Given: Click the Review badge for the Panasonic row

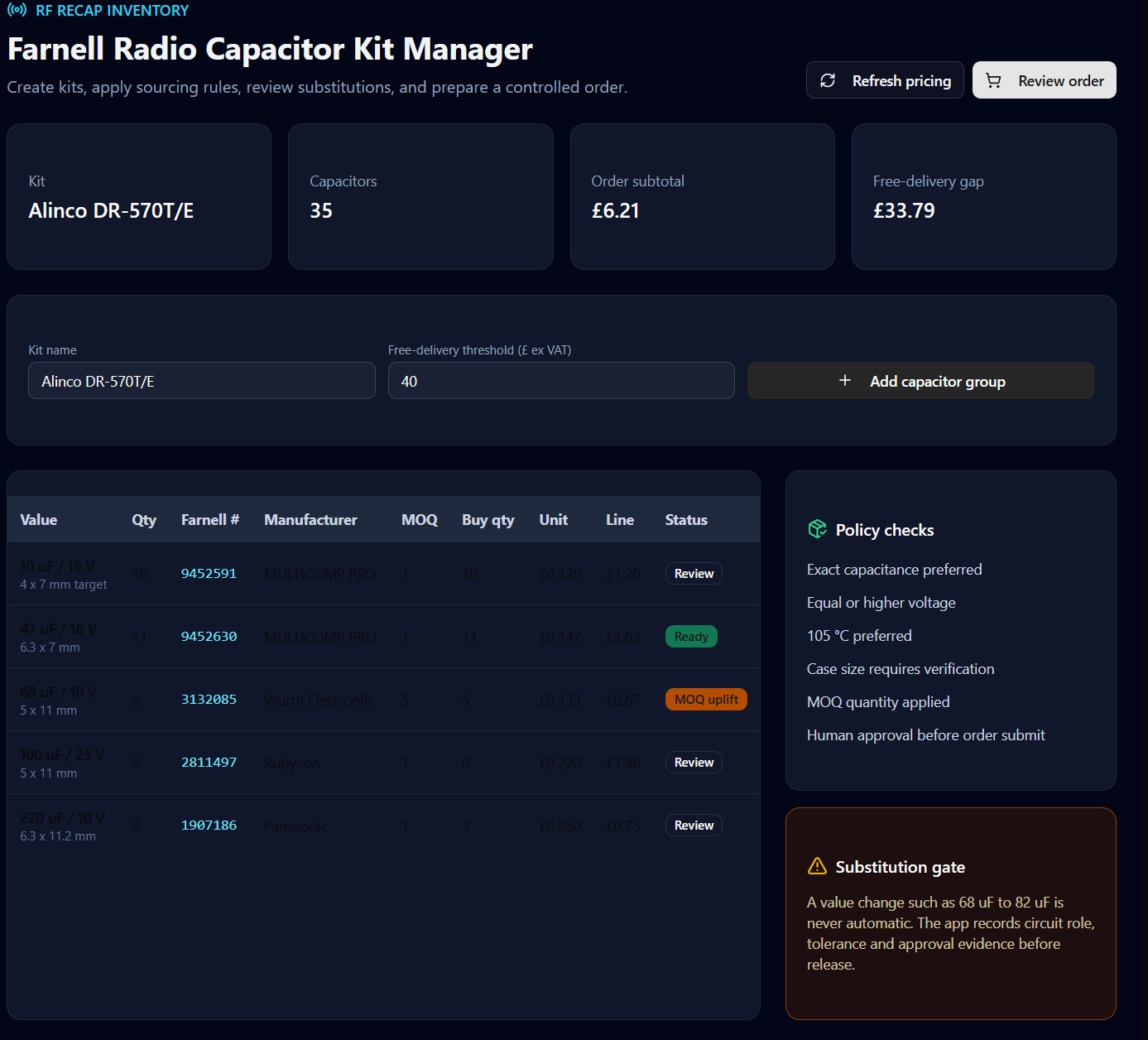Looking at the screenshot, I should click(694, 825).
